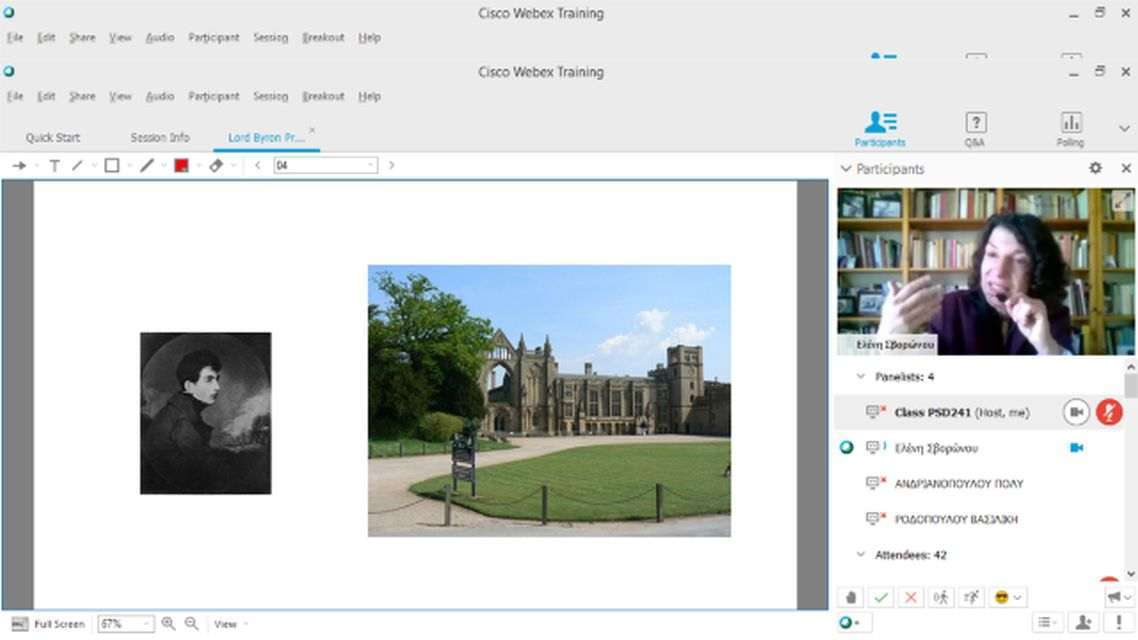1138x640 pixels.
Task: Go to the next slide arrow
Action: pyautogui.click(x=391, y=166)
